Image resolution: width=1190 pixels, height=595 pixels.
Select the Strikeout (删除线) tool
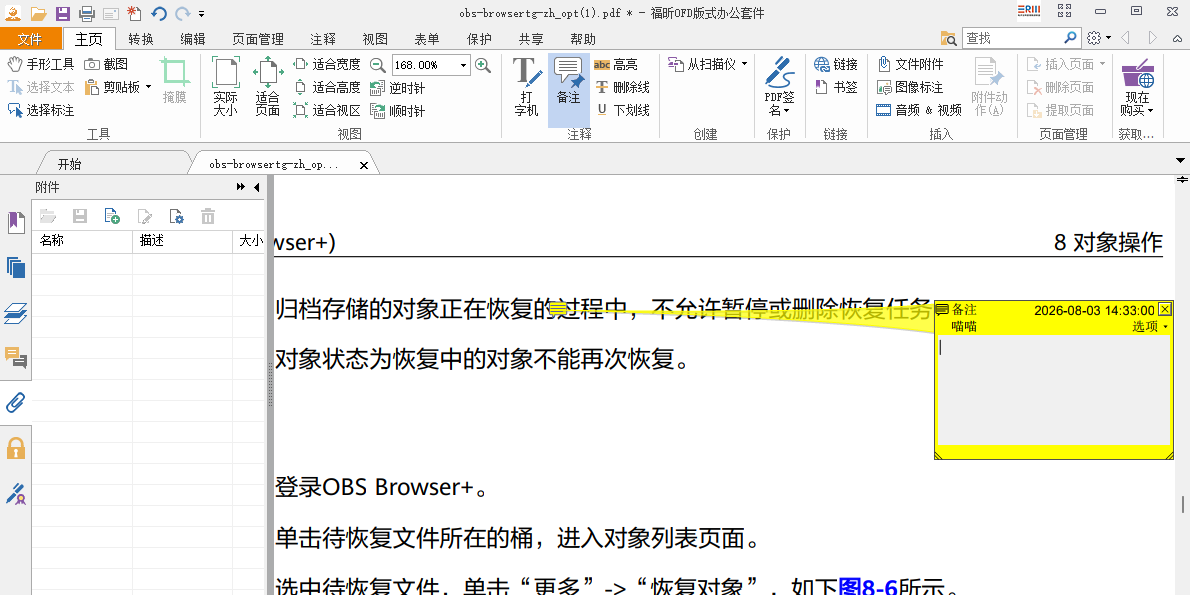[x=622, y=87]
